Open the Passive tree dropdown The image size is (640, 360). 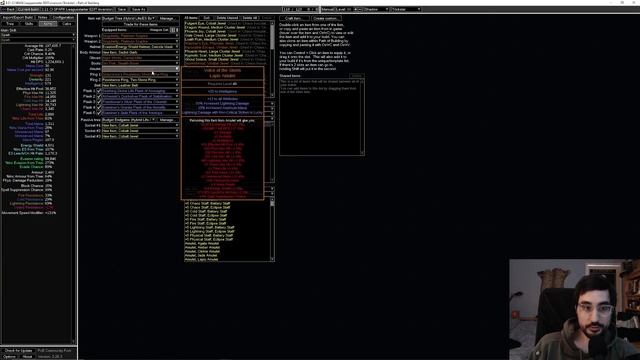[128, 120]
